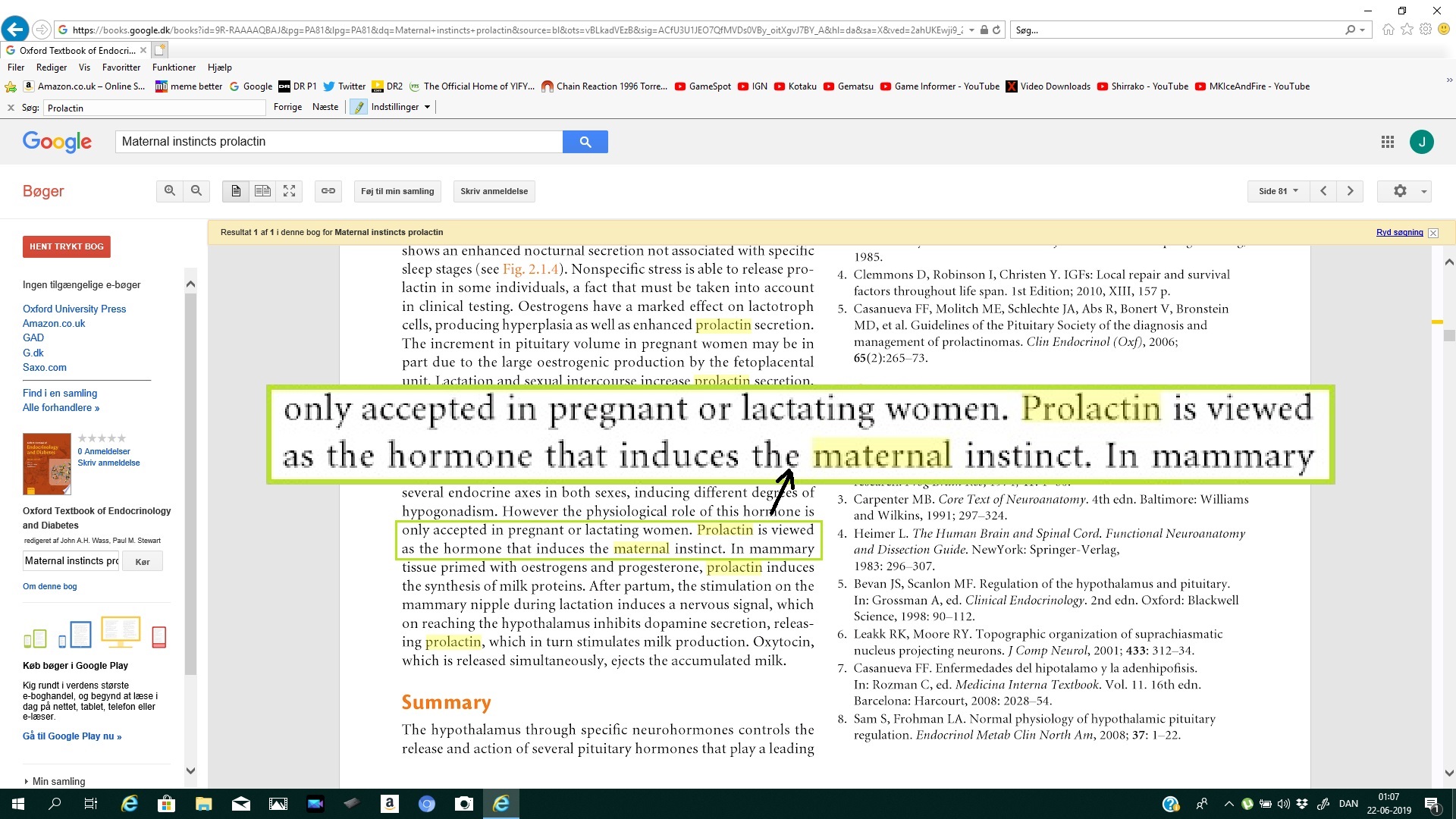Open the Favoritter menu
The image size is (1456, 819).
tap(121, 67)
